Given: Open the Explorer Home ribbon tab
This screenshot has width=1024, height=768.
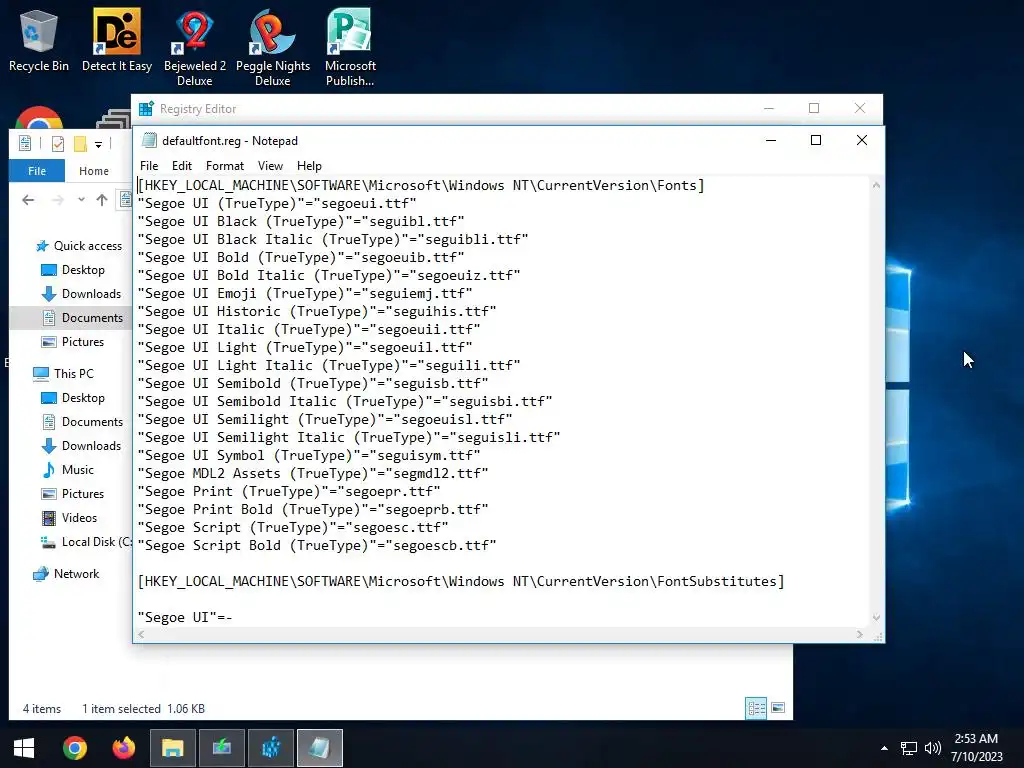Looking at the screenshot, I should [93, 170].
